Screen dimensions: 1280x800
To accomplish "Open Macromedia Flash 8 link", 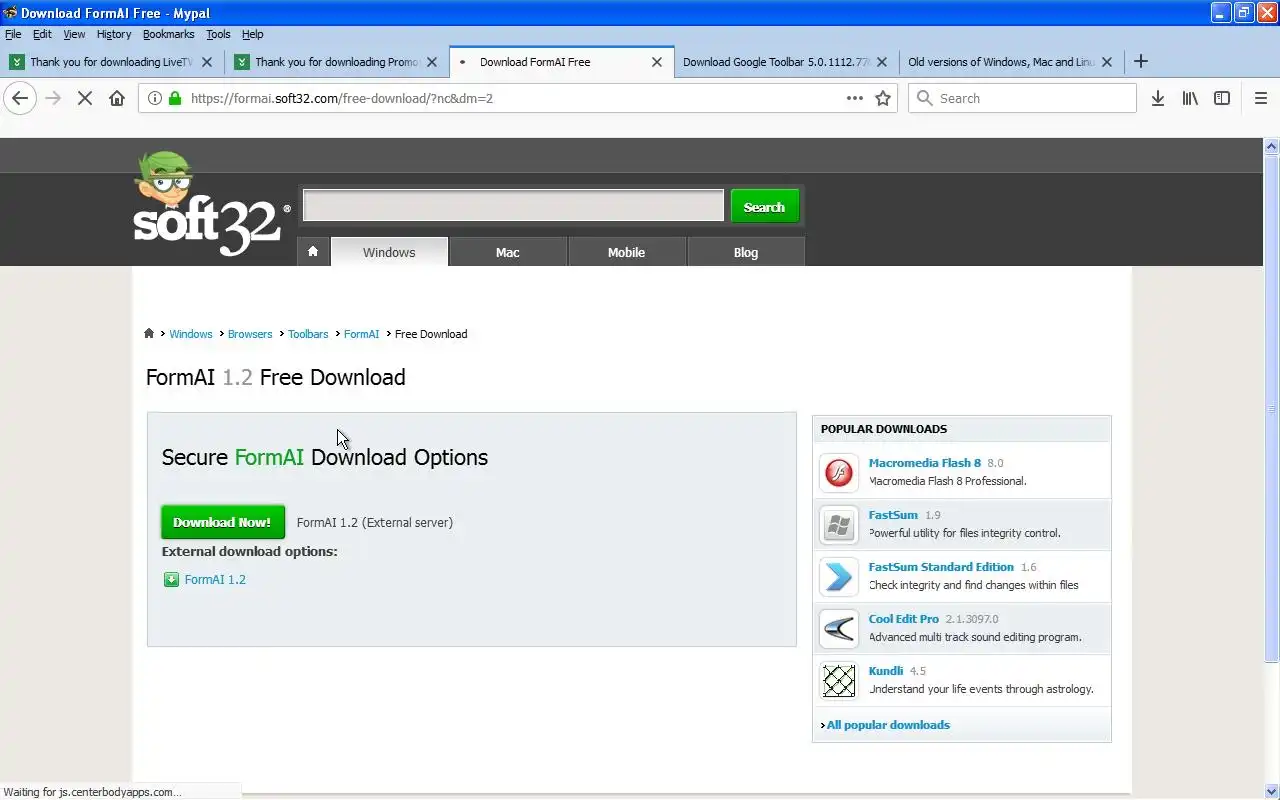I will click(x=925, y=463).
